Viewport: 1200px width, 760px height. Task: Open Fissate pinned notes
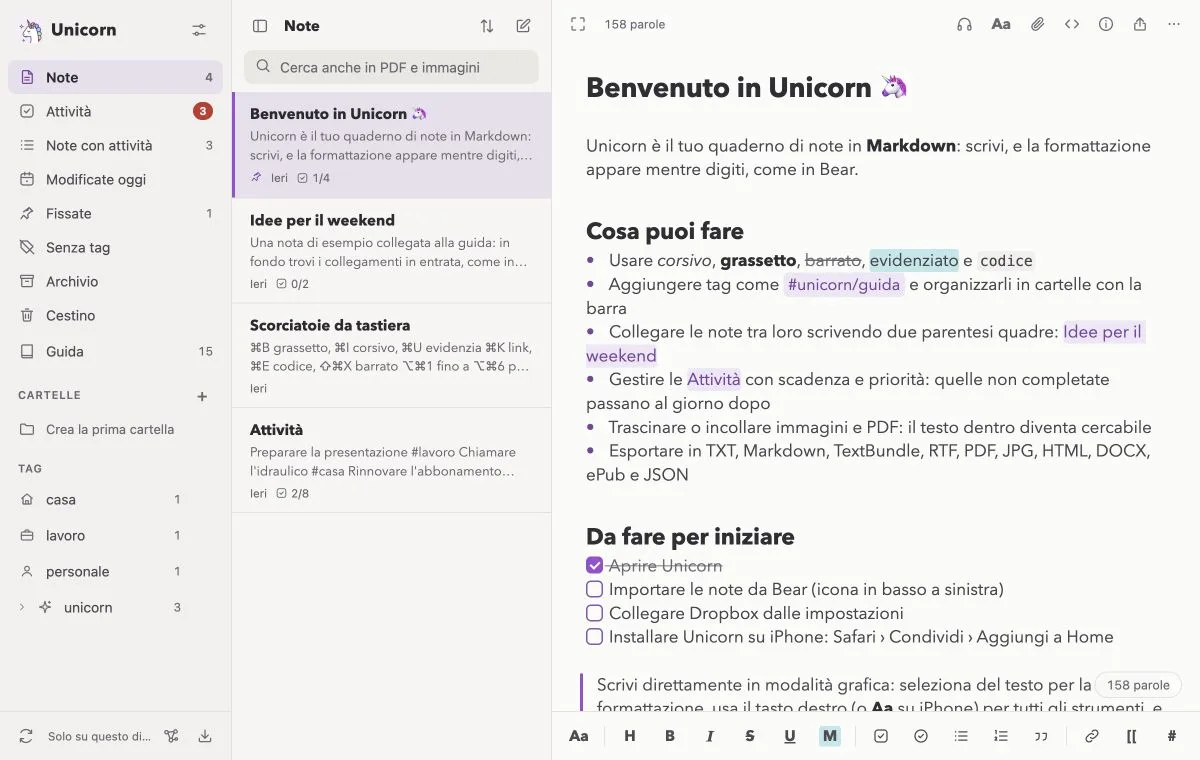(x=115, y=213)
